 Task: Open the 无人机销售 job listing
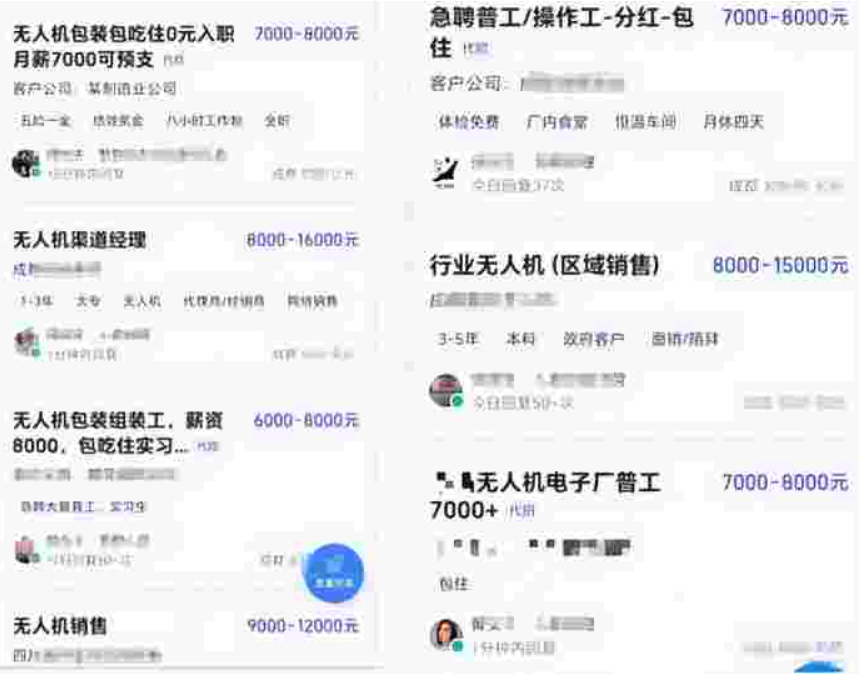point(60,625)
